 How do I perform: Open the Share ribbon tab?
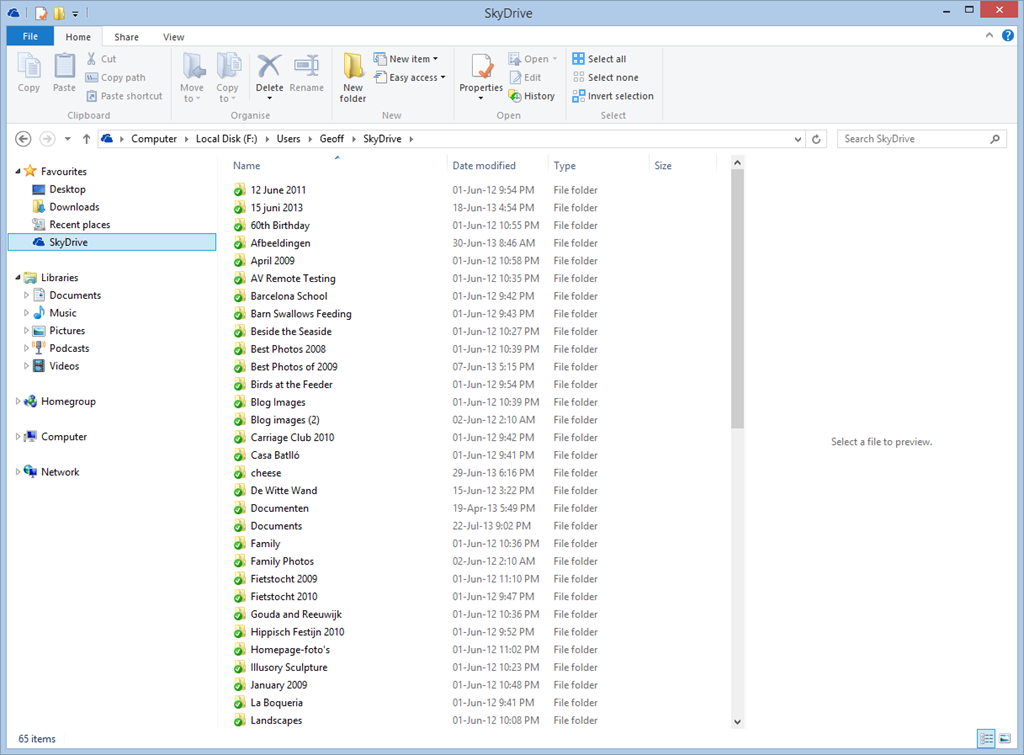pyautogui.click(x=126, y=37)
